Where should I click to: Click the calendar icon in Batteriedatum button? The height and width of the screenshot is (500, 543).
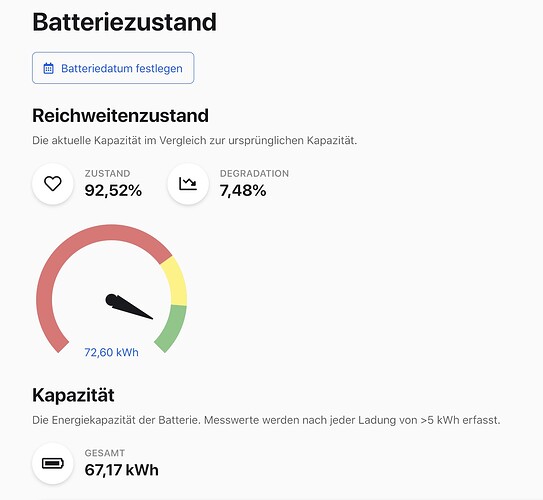click(x=48, y=68)
